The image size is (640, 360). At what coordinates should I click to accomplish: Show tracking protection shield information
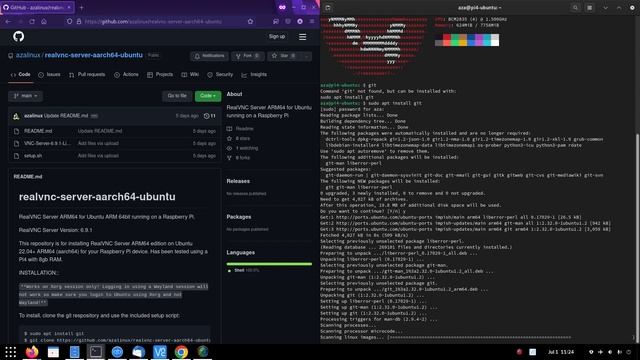click(69, 21)
